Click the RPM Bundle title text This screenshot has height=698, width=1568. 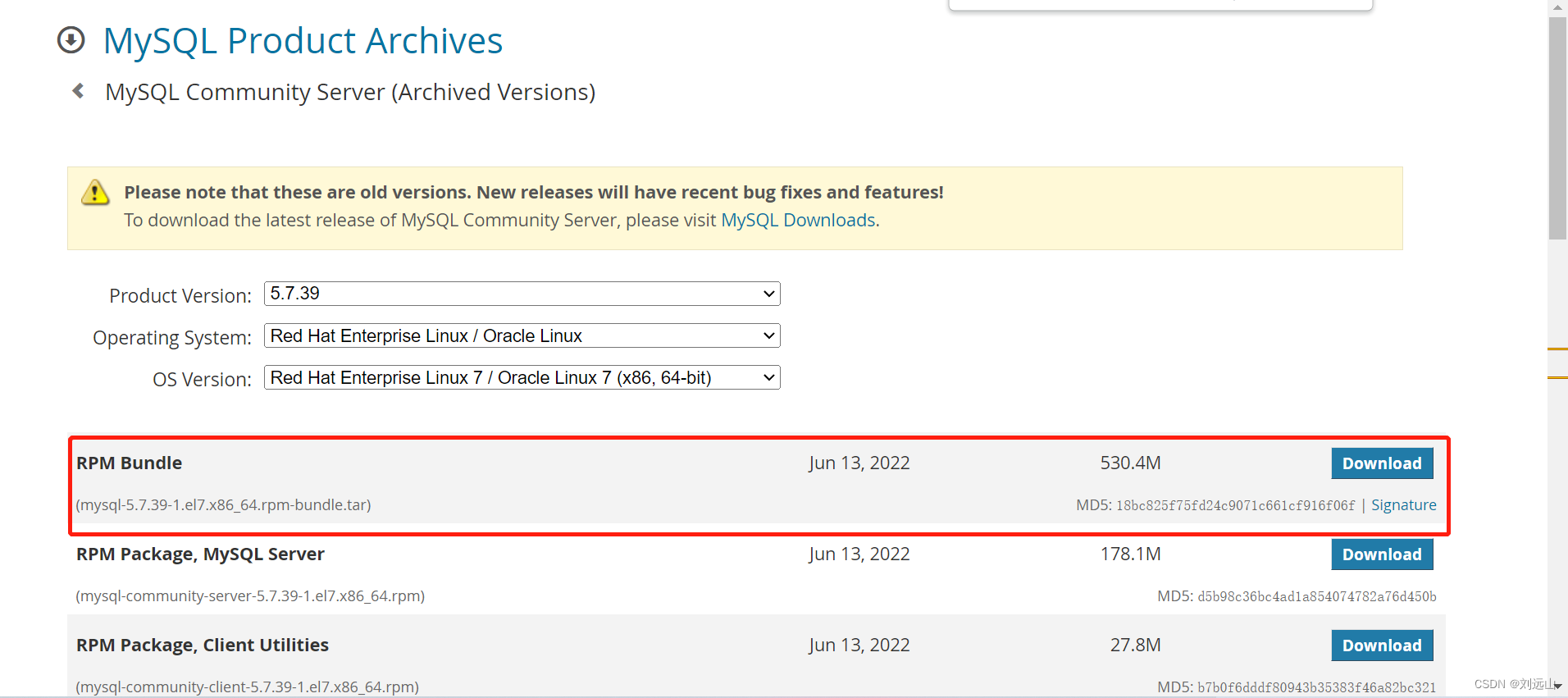click(x=129, y=463)
